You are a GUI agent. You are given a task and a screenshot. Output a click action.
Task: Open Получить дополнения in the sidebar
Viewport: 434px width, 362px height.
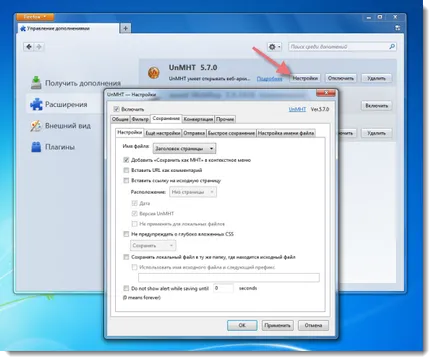[76, 83]
